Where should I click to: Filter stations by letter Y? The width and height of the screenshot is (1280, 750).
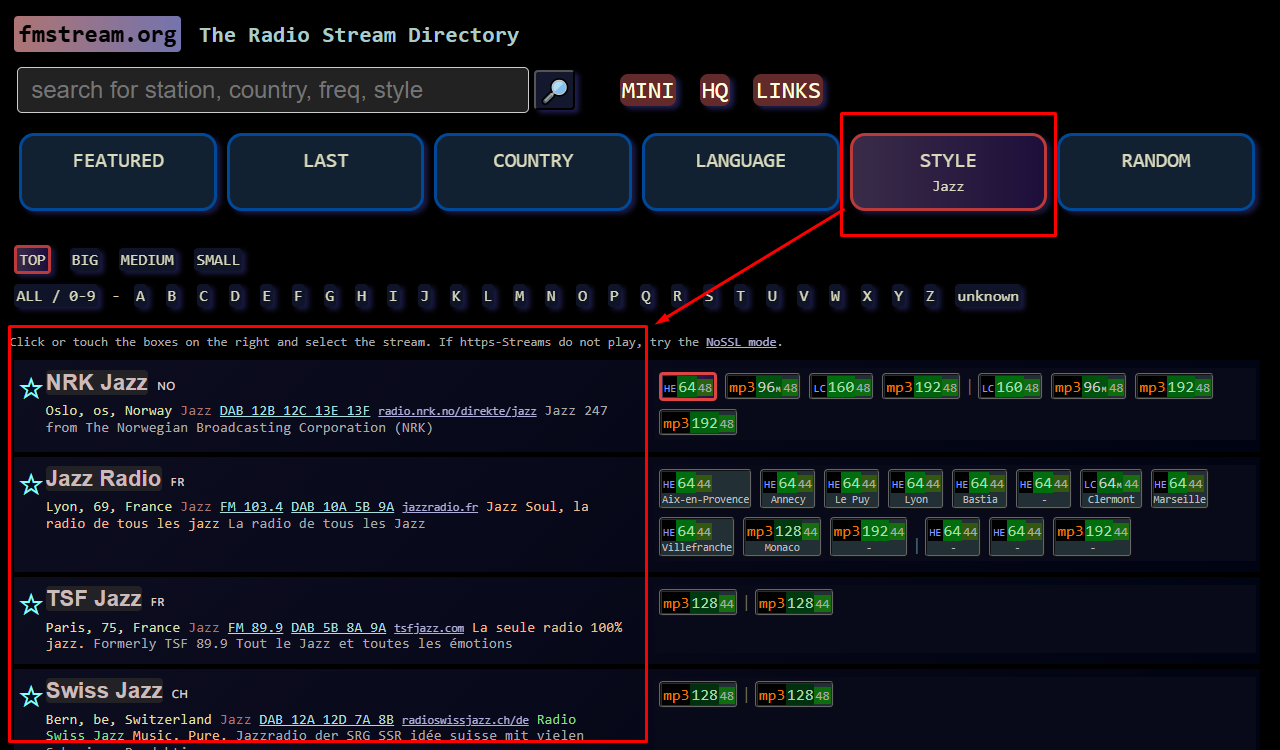898,296
